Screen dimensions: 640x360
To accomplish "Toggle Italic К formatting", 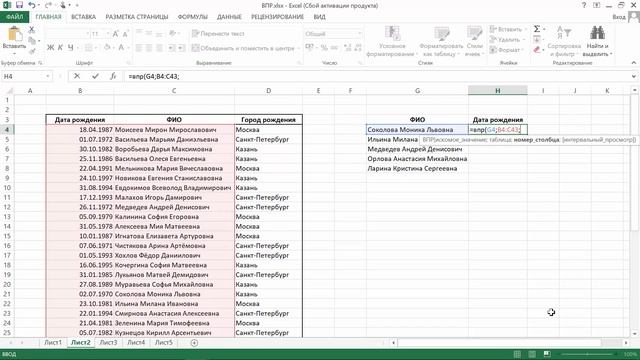I will point(60,48).
